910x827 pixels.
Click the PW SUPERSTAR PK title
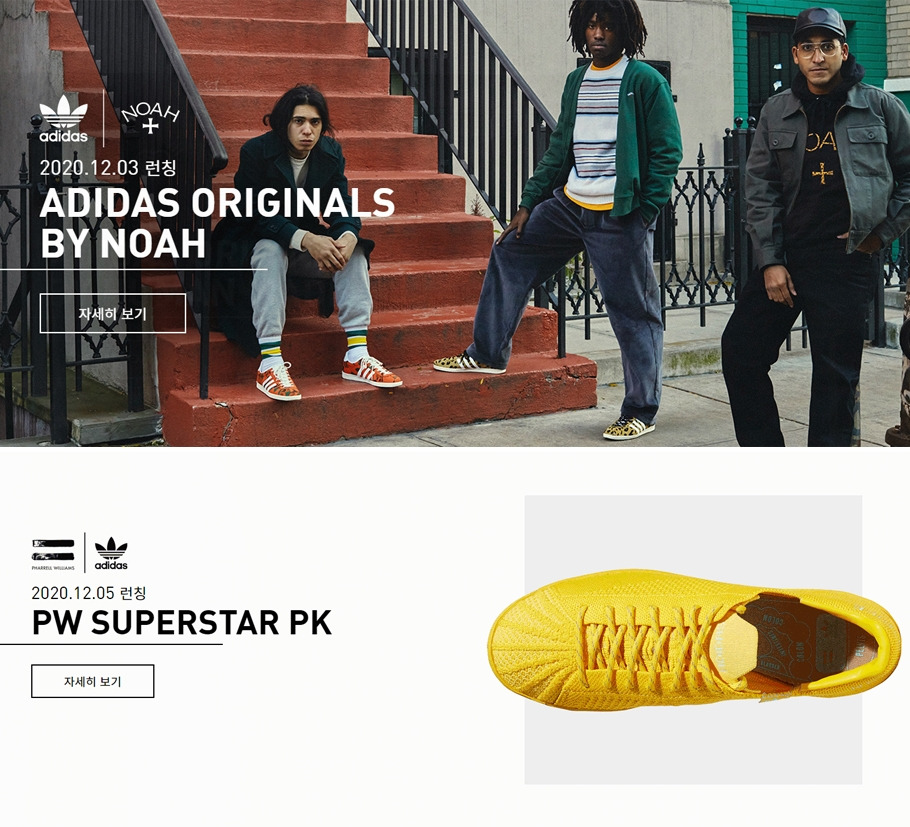182,623
